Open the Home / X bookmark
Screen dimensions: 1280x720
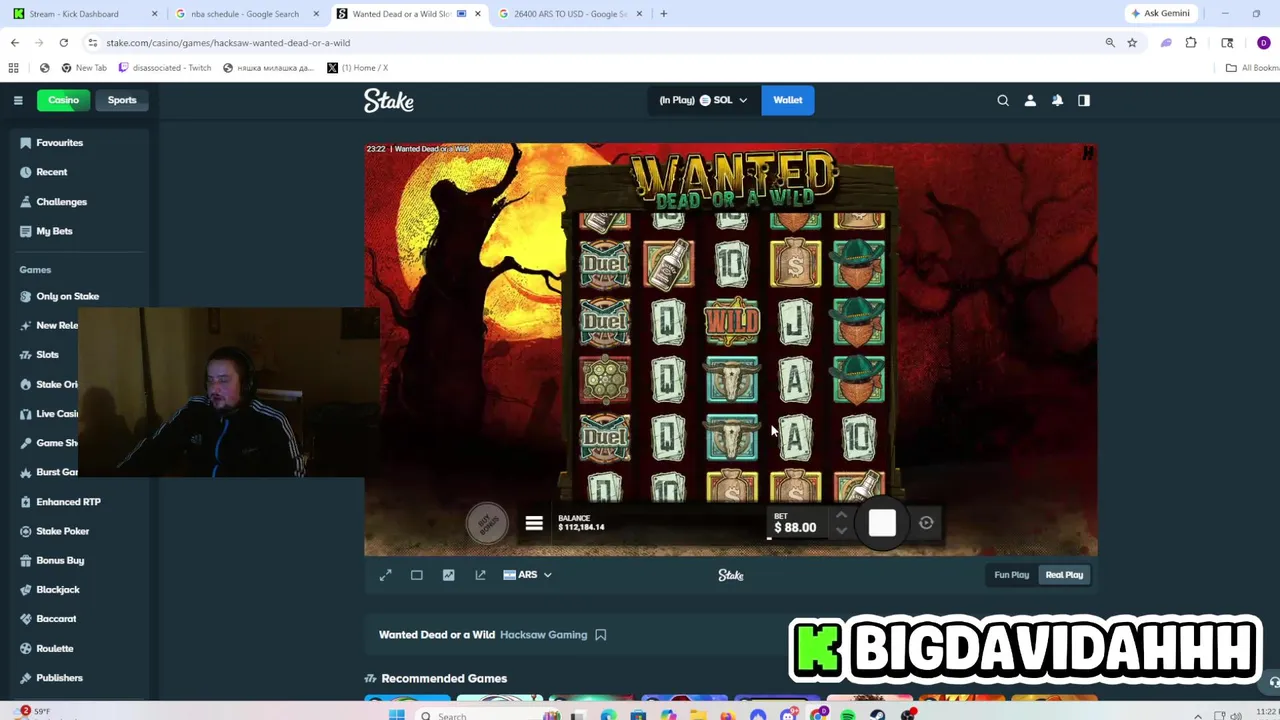tap(358, 68)
